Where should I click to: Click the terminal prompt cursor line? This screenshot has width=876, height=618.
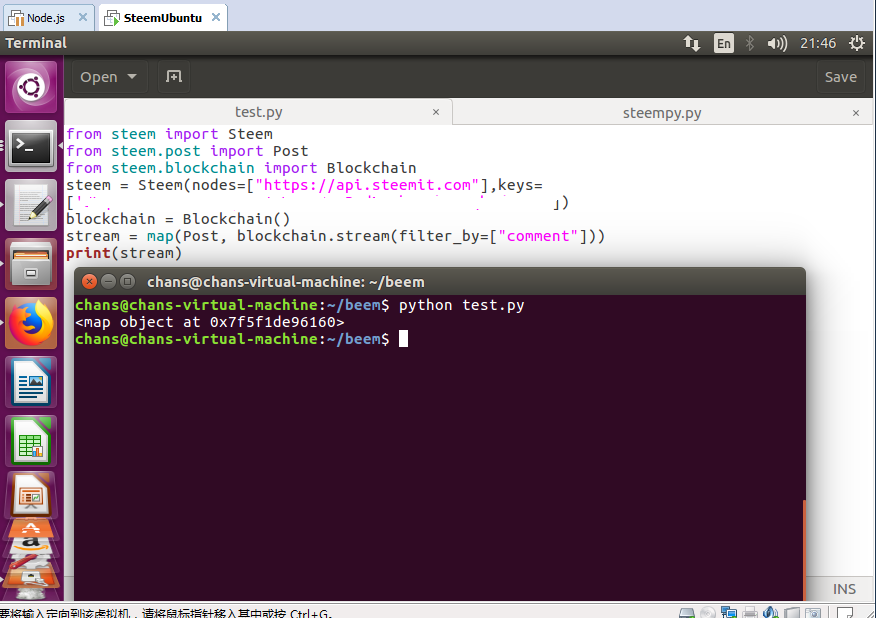241,339
